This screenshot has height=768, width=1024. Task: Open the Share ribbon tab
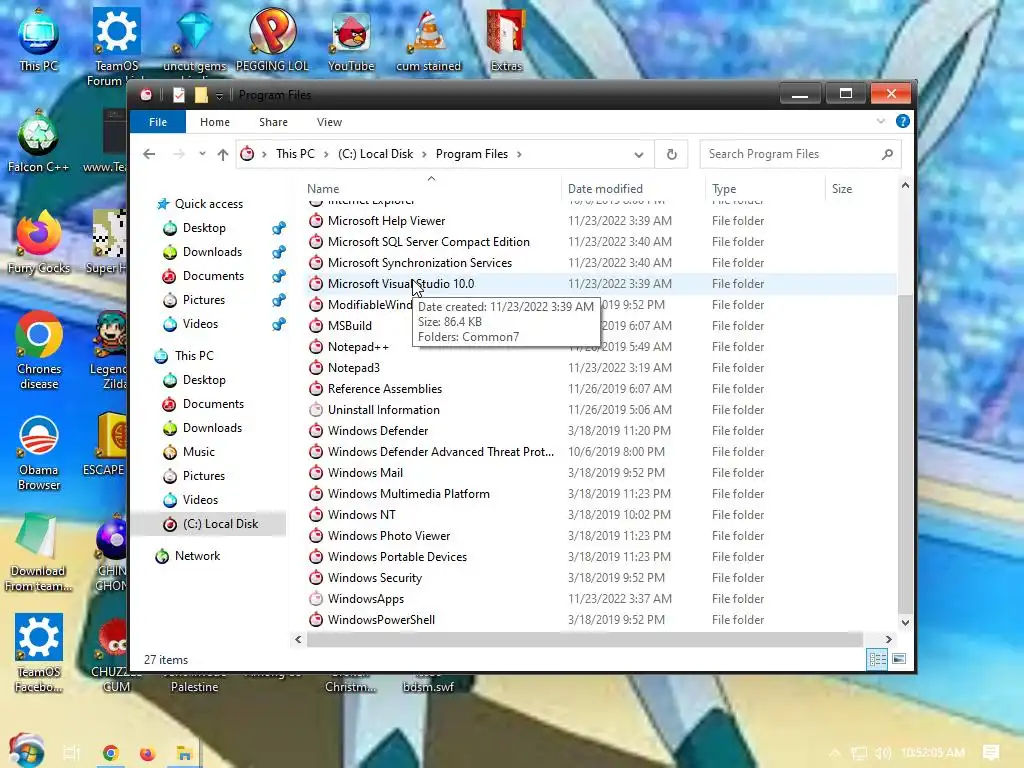[273, 122]
